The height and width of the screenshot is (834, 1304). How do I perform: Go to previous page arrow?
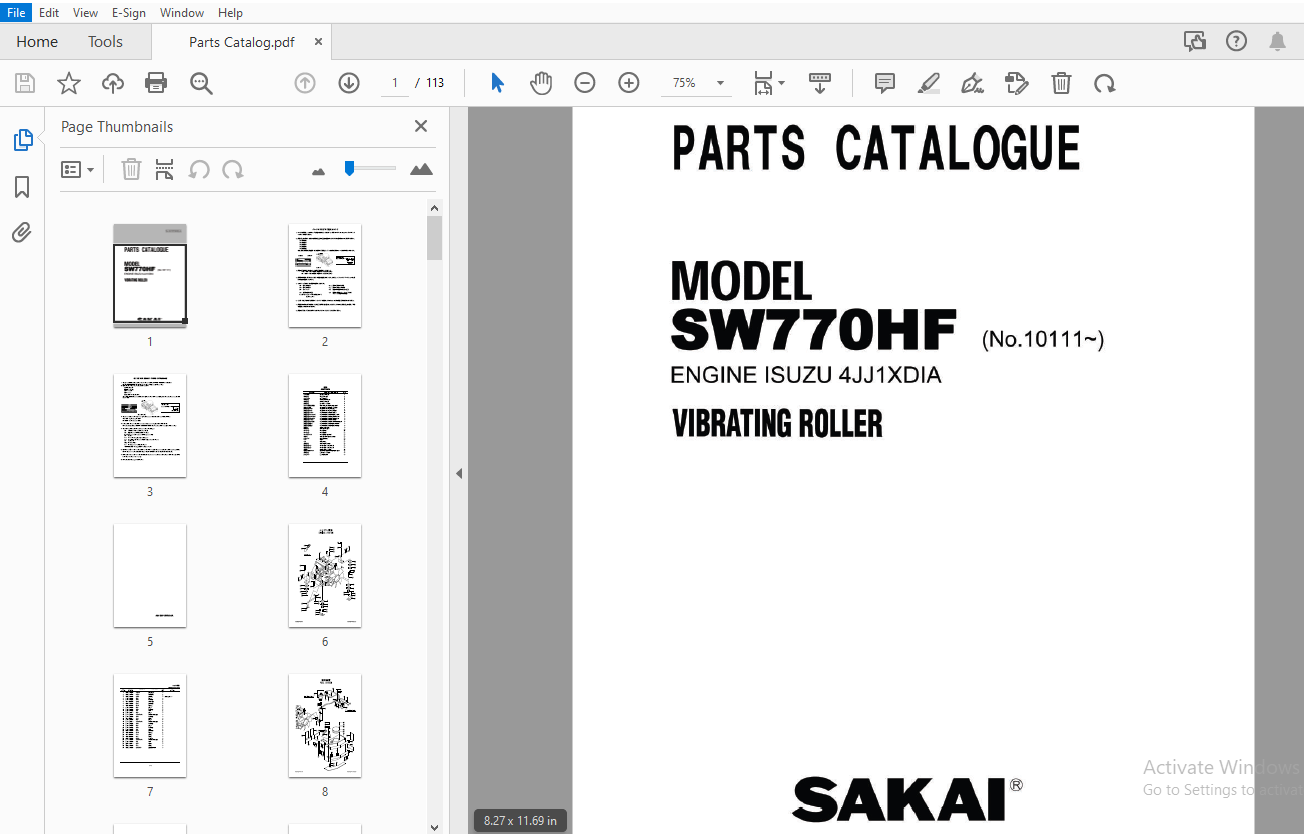(x=305, y=83)
